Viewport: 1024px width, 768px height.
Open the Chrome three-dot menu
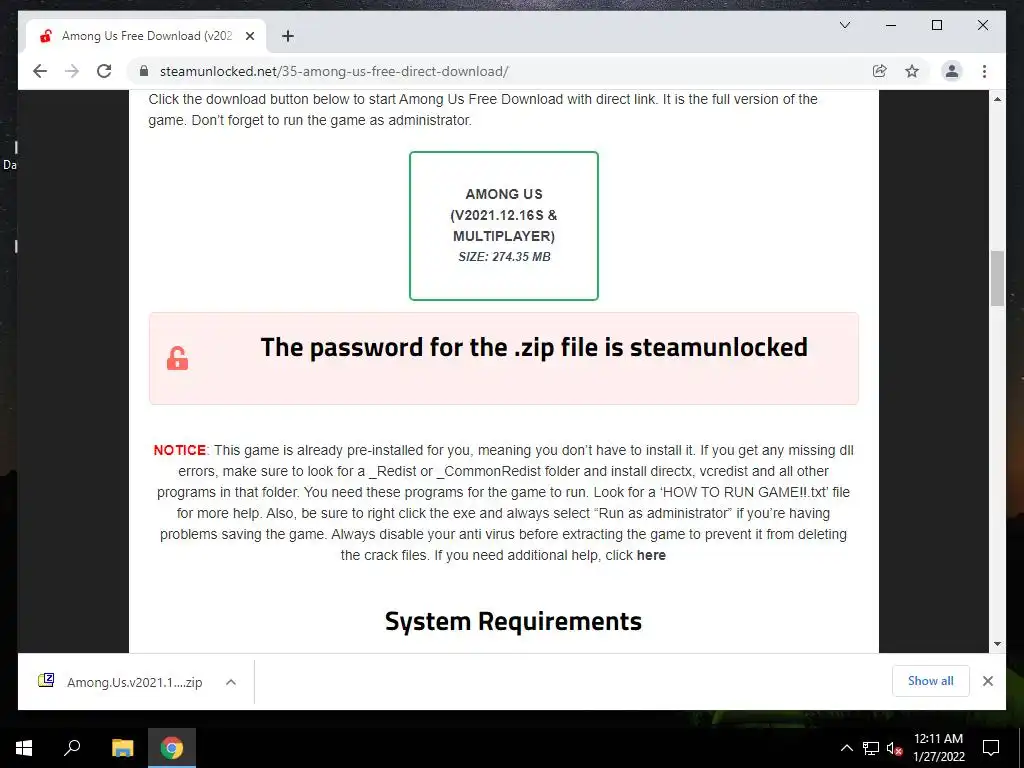(984, 71)
